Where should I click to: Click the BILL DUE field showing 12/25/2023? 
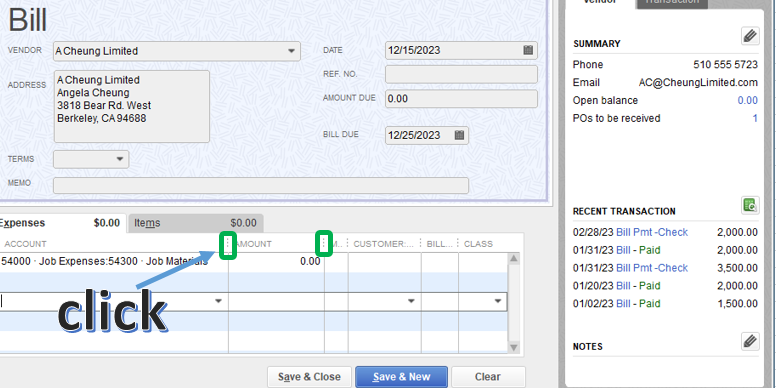click(x=427, y=135)
